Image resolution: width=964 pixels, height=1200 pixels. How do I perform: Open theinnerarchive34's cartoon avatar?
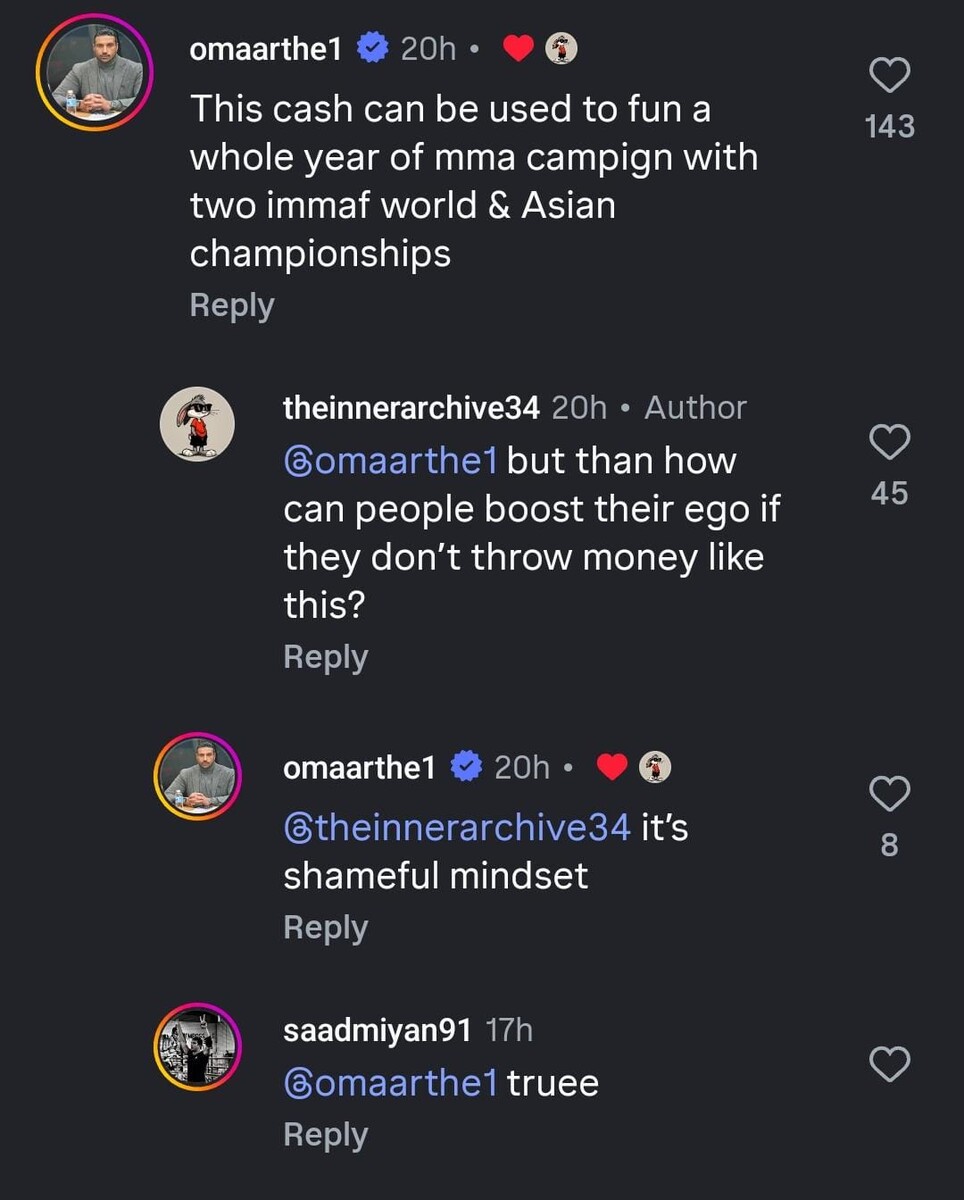(198, 424)
